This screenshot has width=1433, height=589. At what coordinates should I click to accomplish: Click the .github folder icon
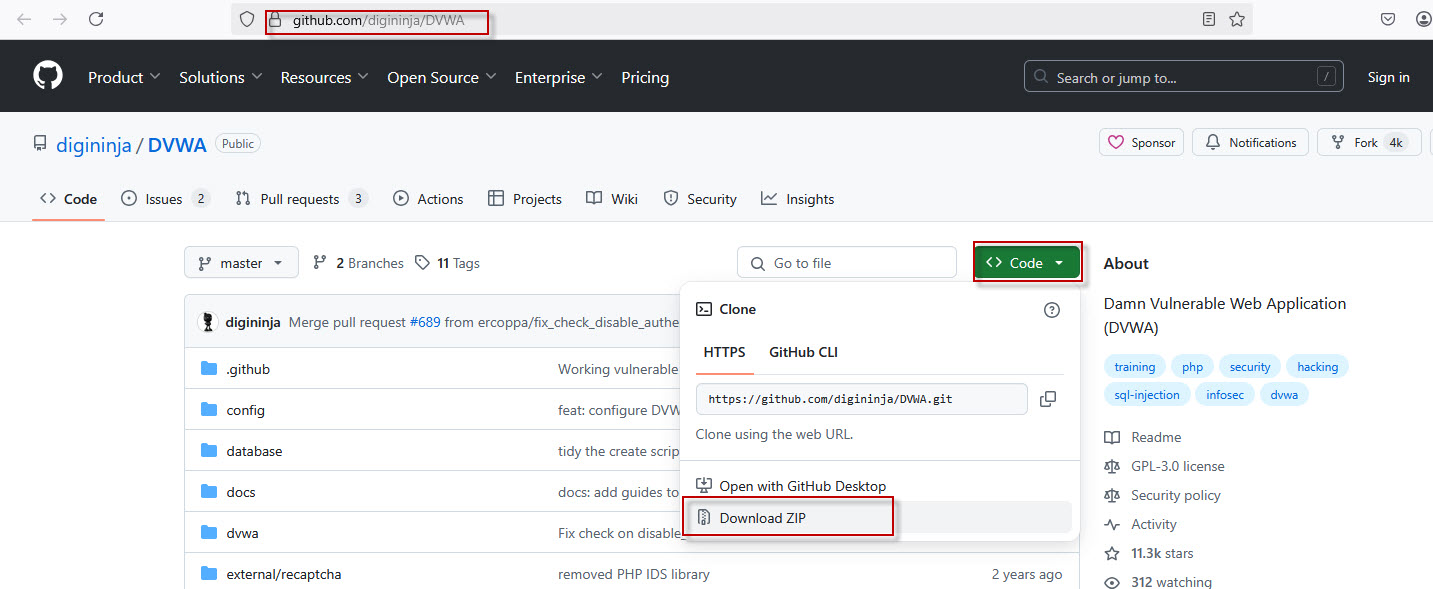209,369
